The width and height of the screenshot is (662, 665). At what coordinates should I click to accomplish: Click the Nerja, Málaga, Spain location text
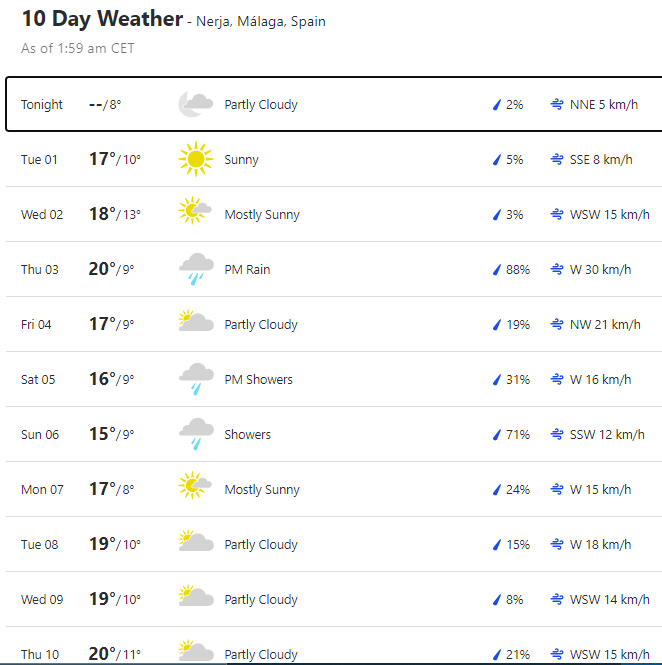click(260, 21)
